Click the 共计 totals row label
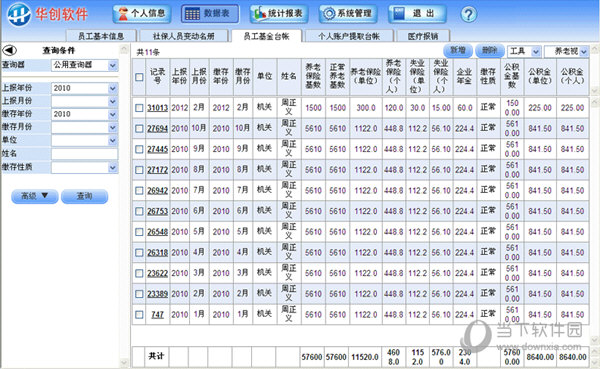 click(156, 356)
